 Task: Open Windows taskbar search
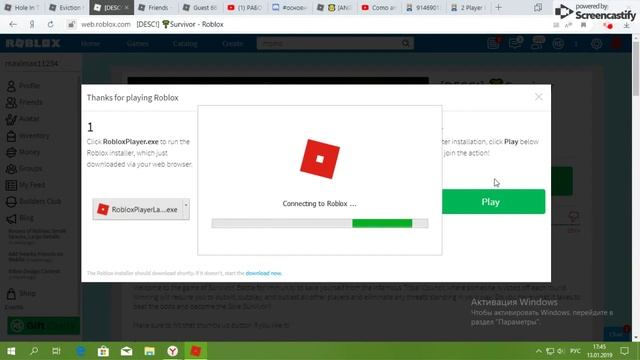pos(34,351)
